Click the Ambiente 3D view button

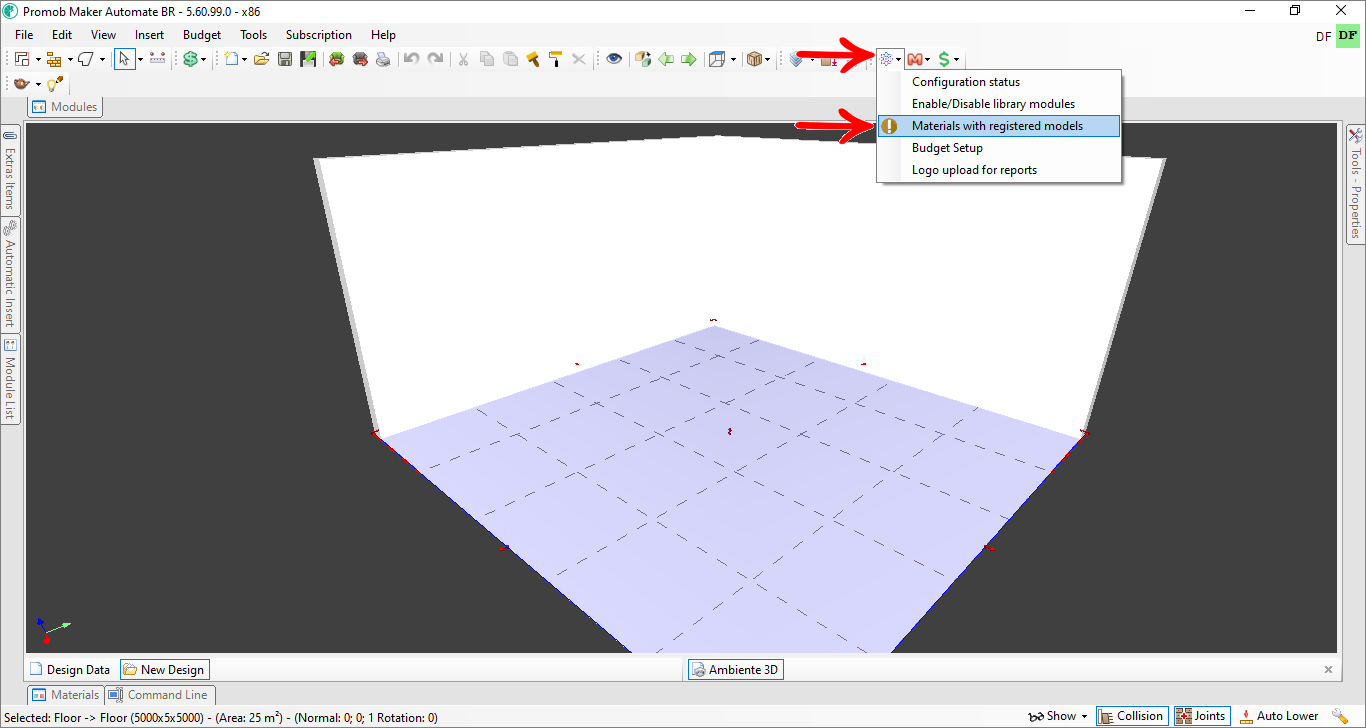click(735, 670)
